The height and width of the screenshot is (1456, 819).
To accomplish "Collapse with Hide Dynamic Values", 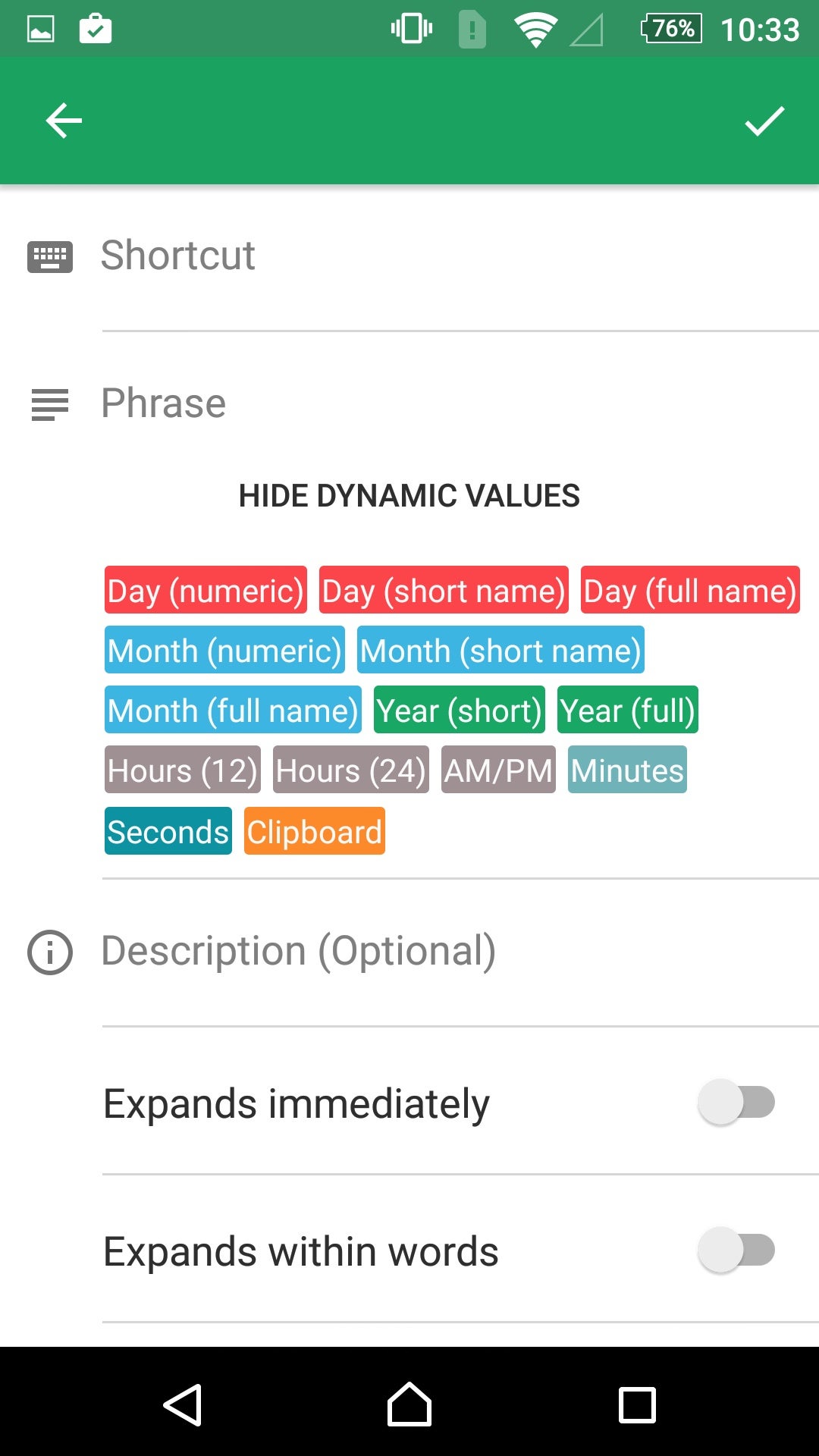I will point(409,496).
